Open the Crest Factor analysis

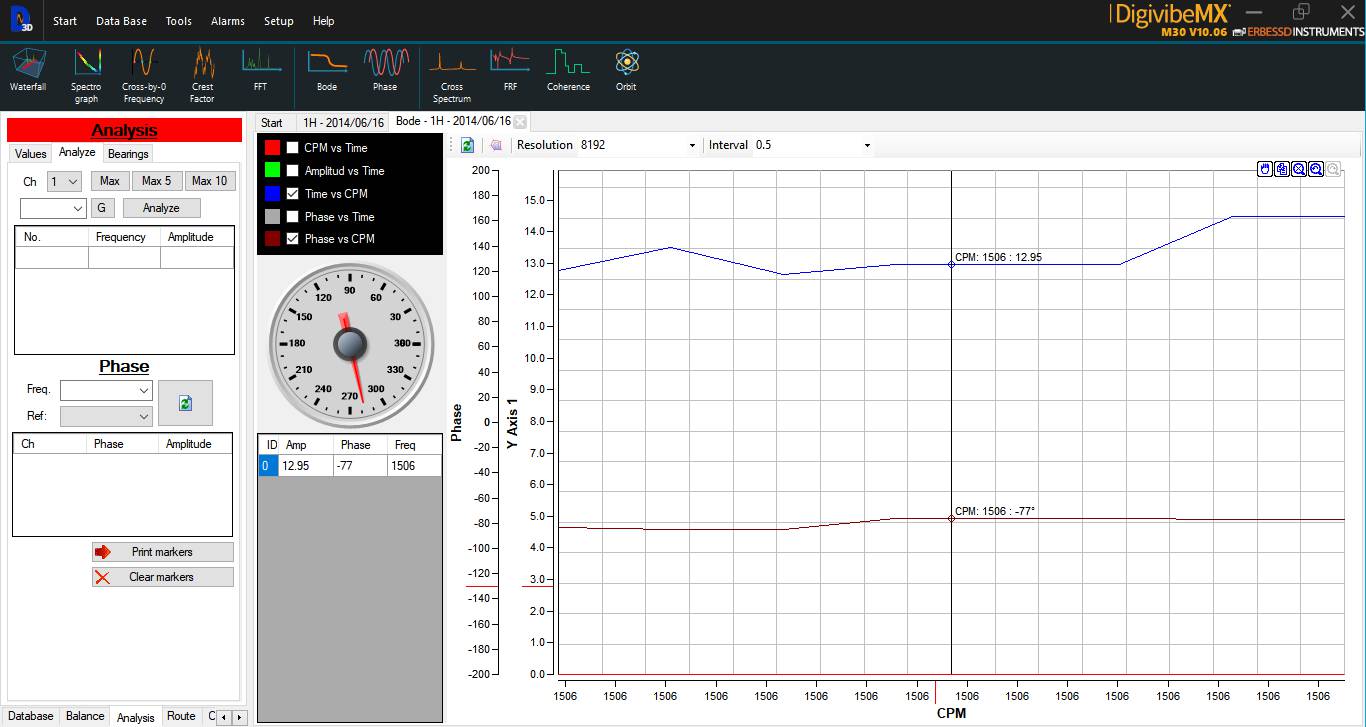(202, 68)
